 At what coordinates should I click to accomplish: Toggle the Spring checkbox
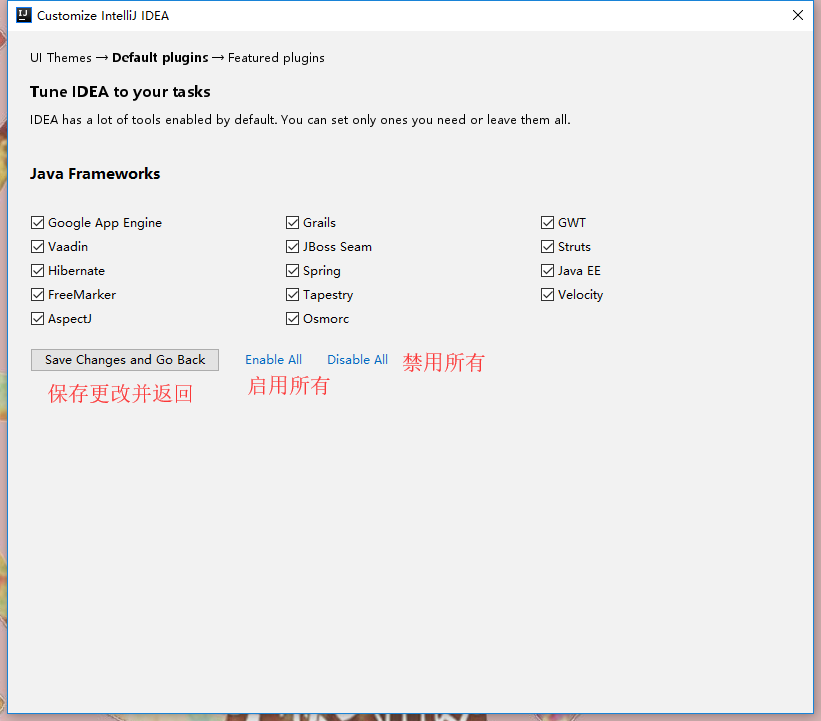tap(292, 271)
